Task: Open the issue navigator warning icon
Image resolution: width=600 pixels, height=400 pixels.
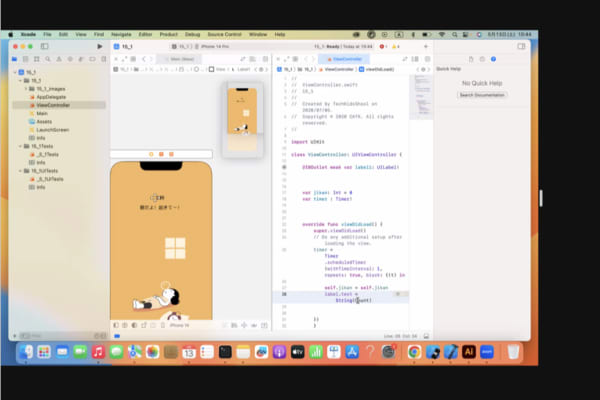Action: click(x=59, y=59)
